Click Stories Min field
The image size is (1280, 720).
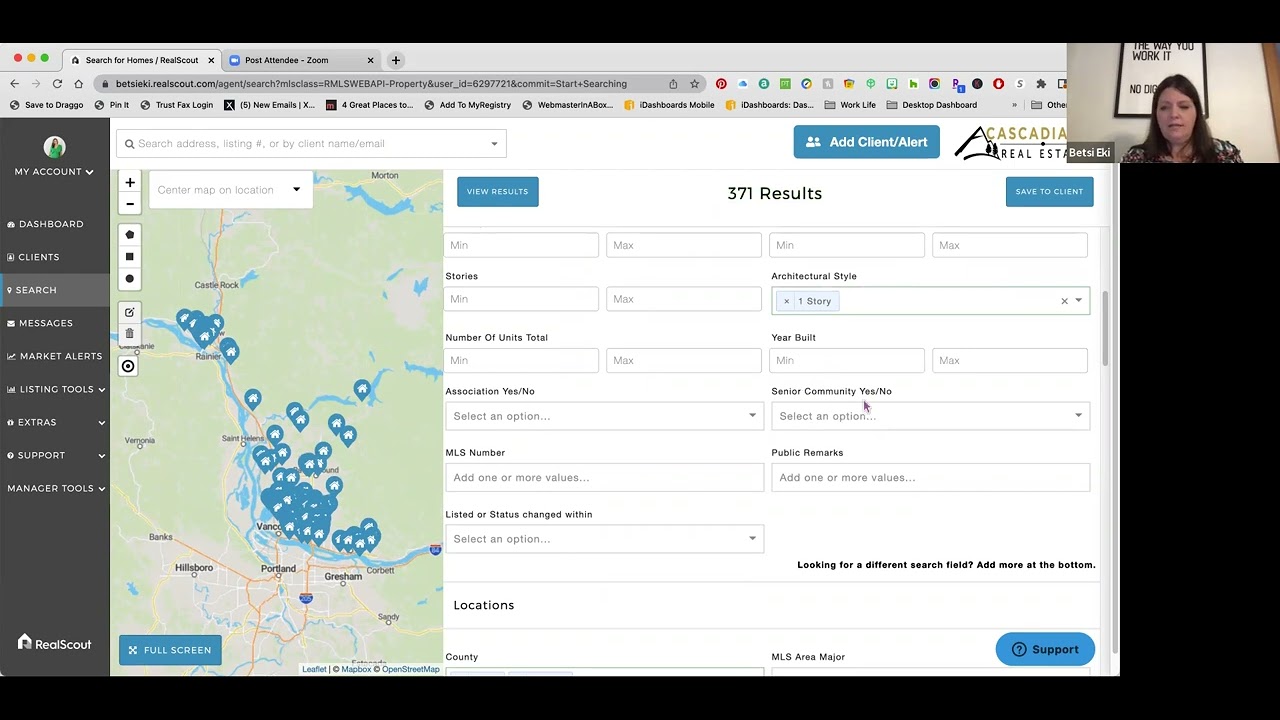(x=521, y=299)
